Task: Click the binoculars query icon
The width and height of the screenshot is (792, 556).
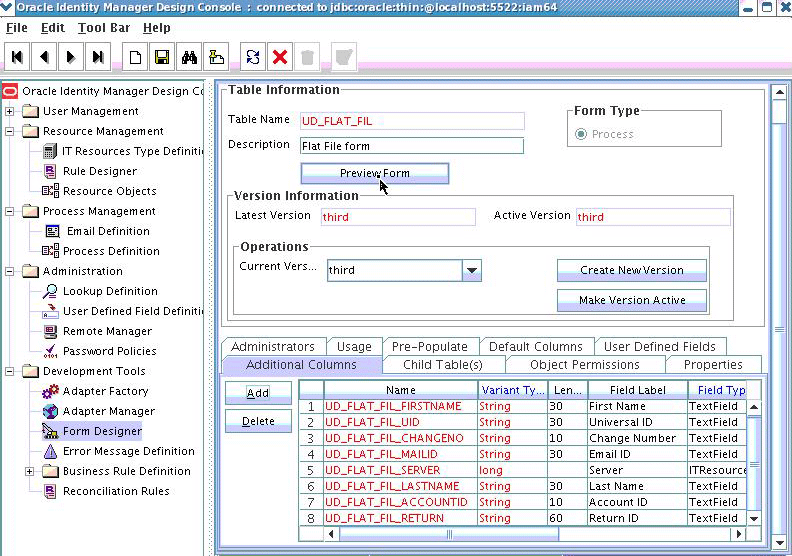Action: 189,57
